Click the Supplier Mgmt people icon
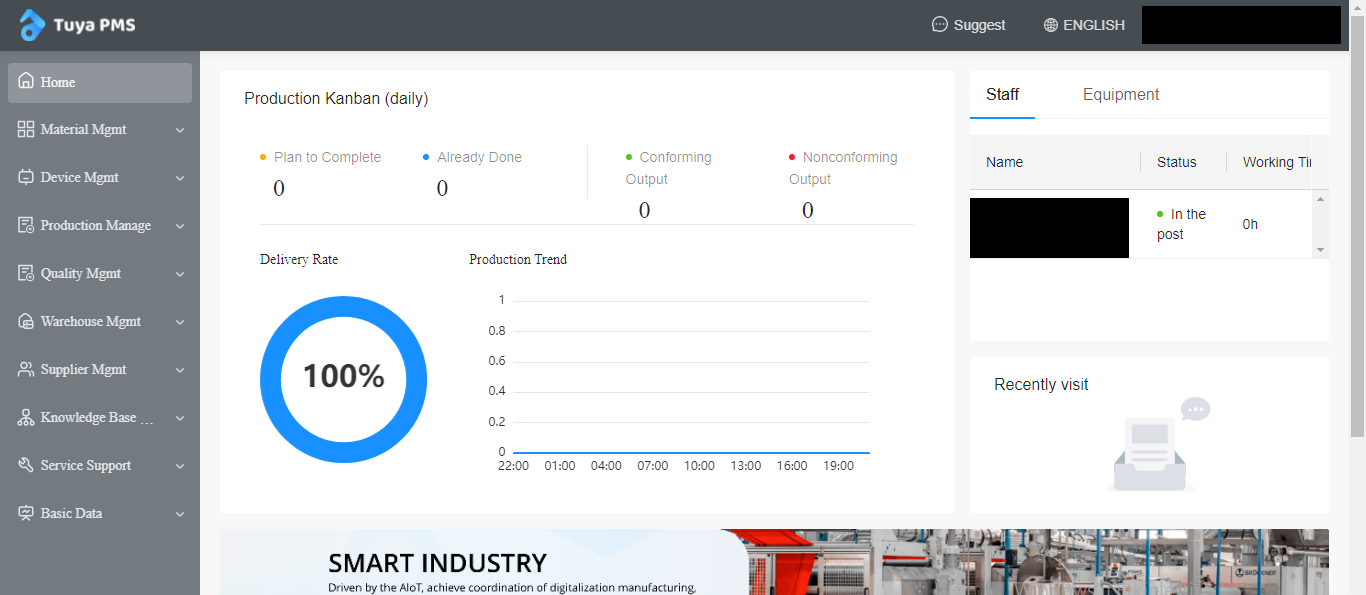This screenshot has width=1366, height=595. coord(26,369)
